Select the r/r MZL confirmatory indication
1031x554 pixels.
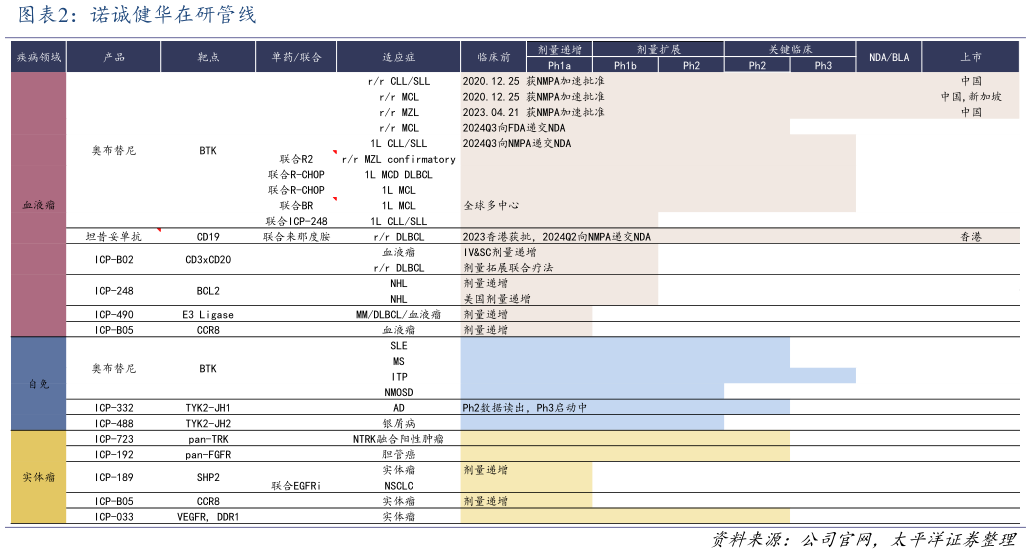(x=398, y=159)
